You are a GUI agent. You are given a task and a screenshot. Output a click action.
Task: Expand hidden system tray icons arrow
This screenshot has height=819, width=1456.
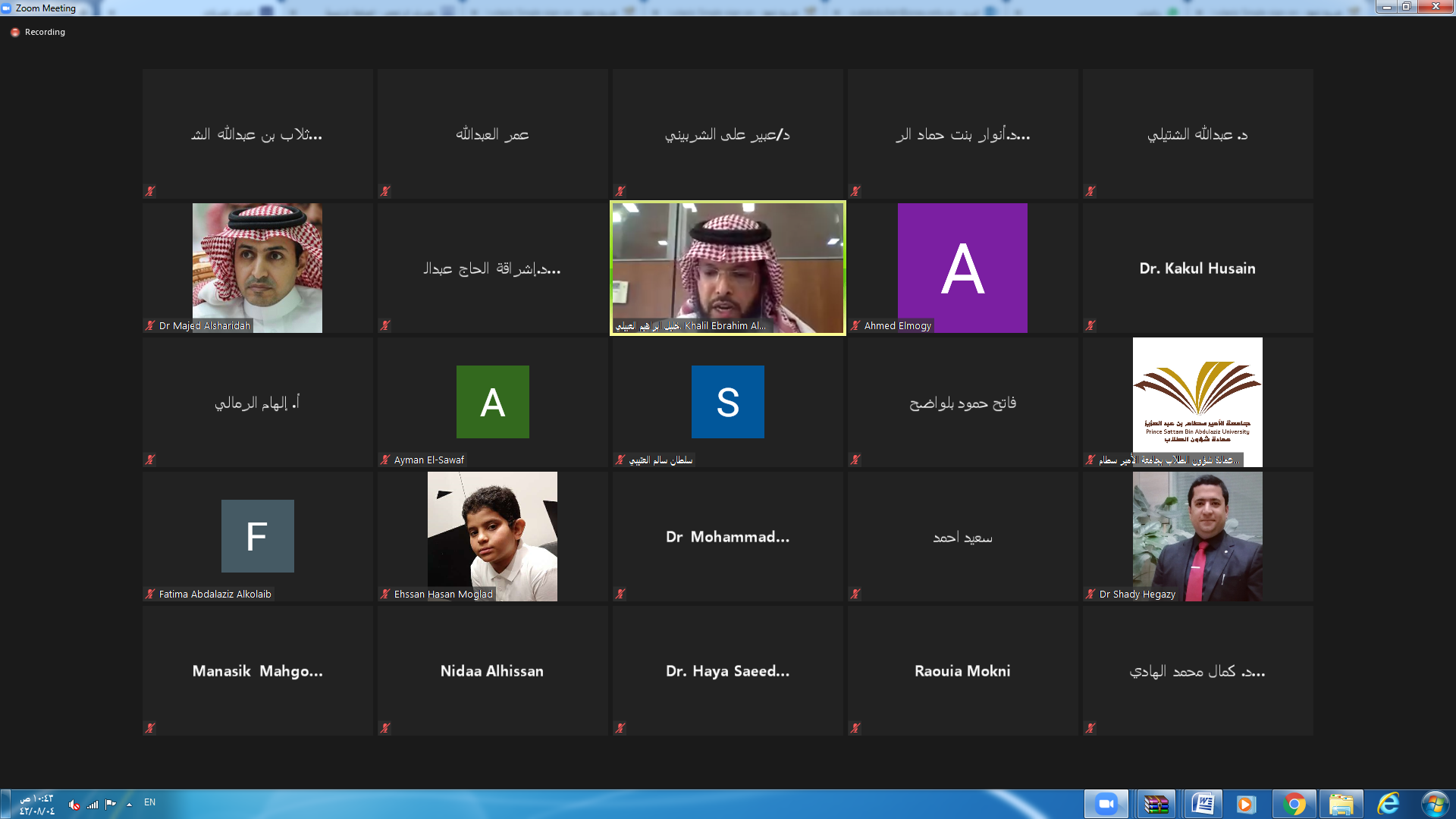pos(130,805)
